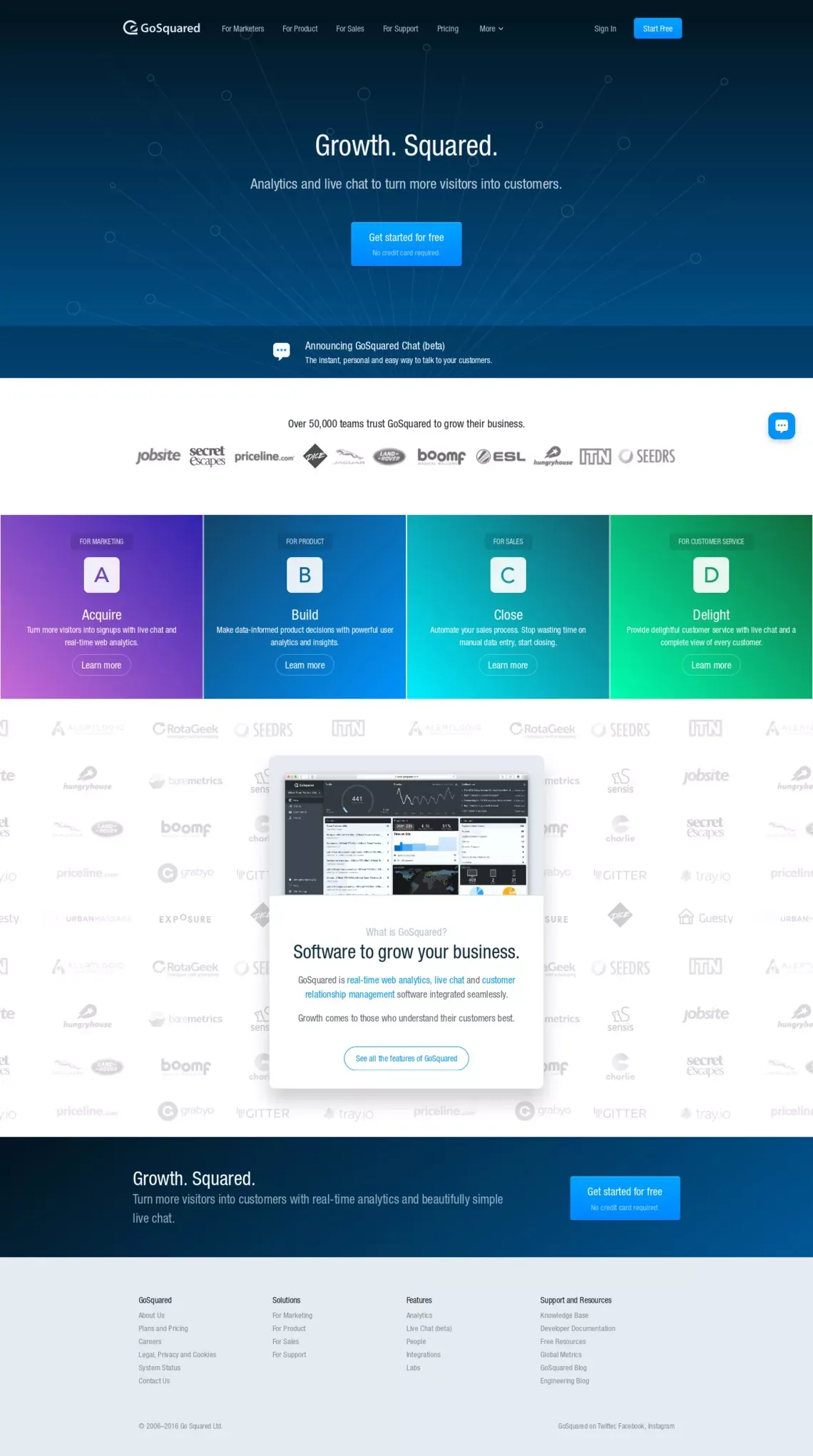Screen dimensions: 813x1456
Task: Open the For Marketers nav item
Action: click(x=242, y=29)
